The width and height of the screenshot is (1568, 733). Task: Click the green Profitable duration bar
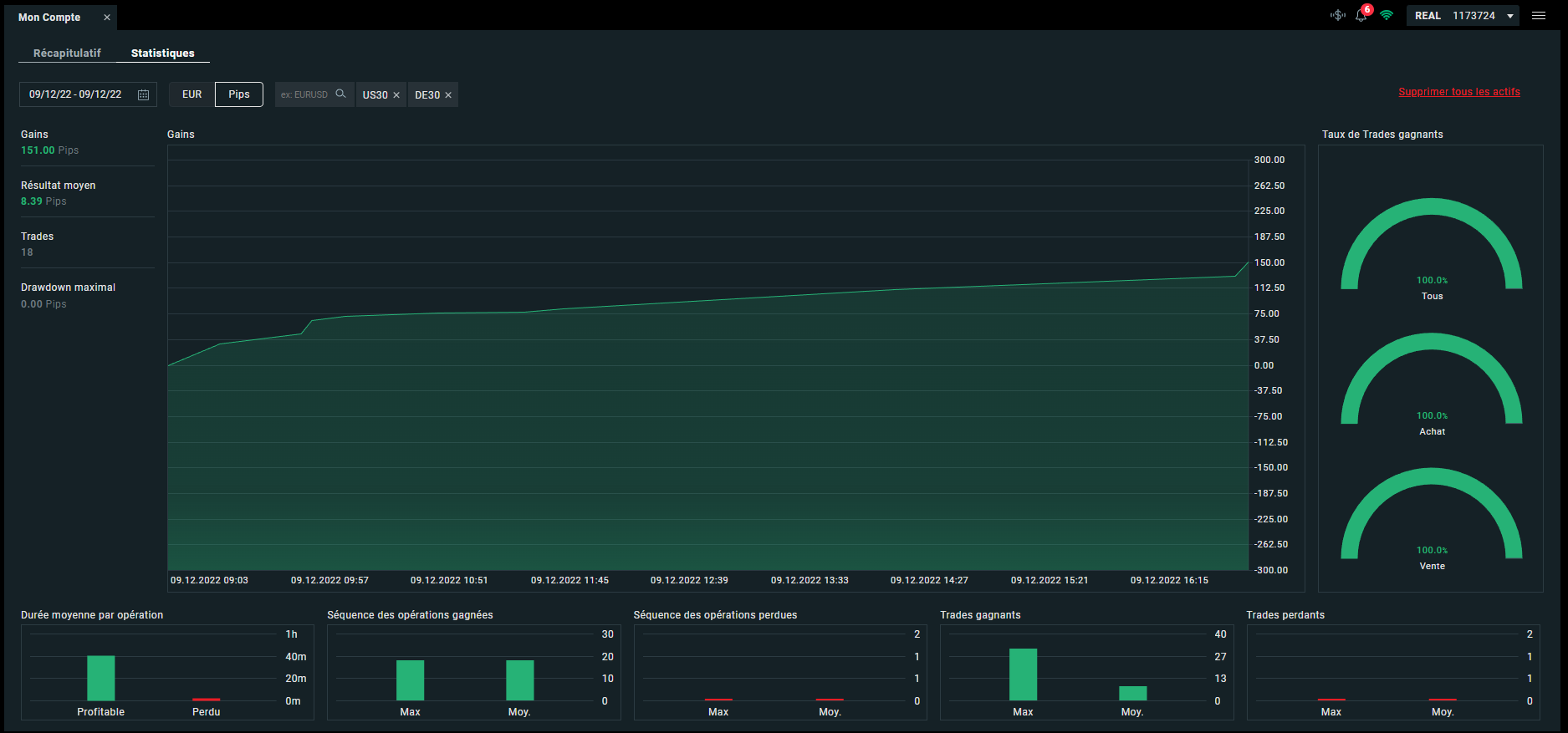pos(101,678)
